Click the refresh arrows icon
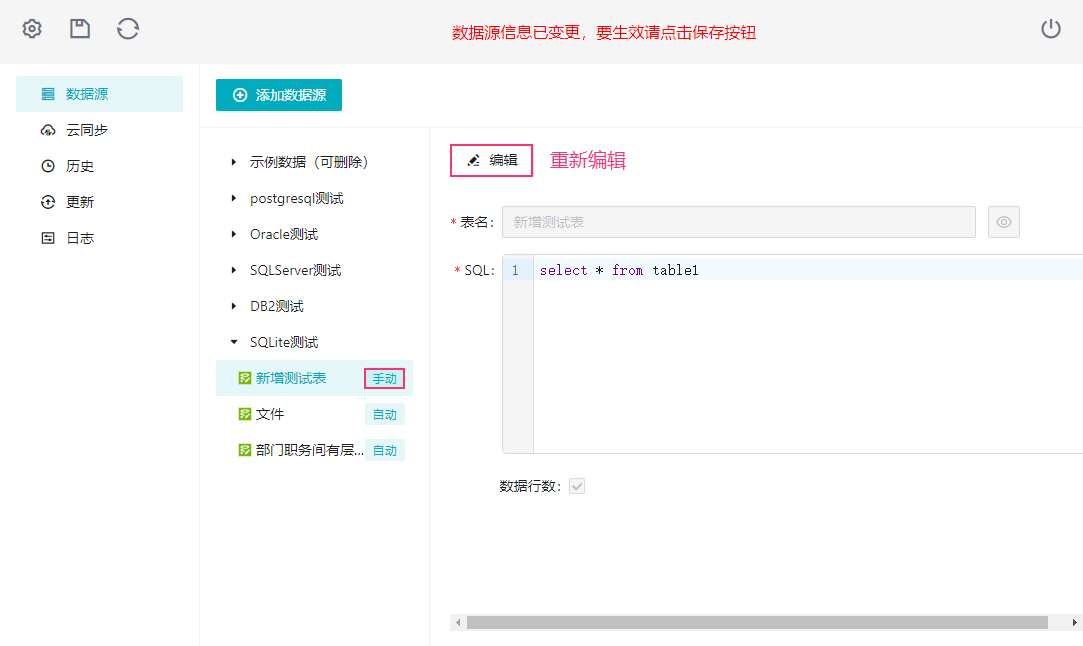This screenshot has height=646, width=1083. coord(128,29)
